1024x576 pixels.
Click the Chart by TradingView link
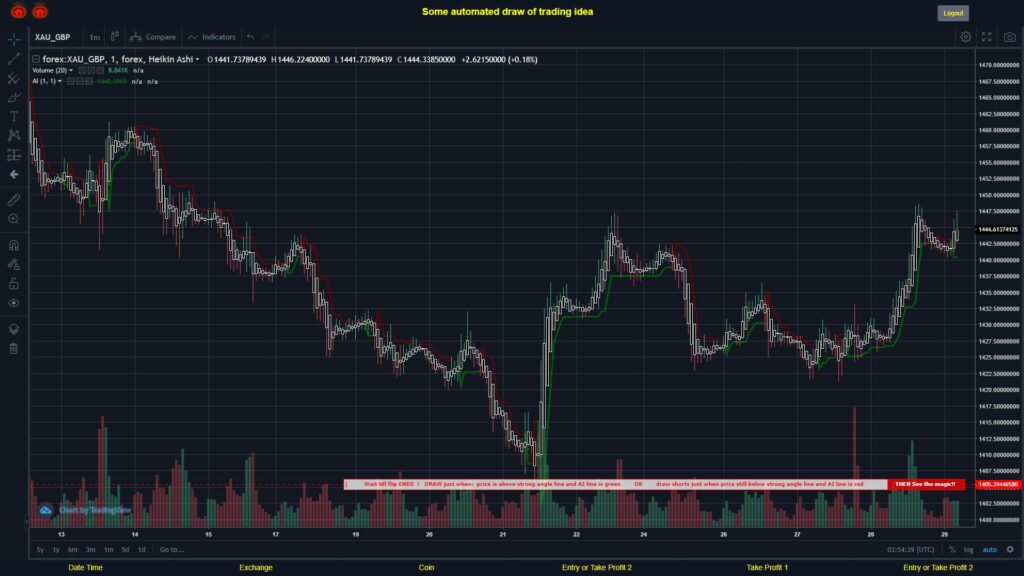[x=95, y=510]
